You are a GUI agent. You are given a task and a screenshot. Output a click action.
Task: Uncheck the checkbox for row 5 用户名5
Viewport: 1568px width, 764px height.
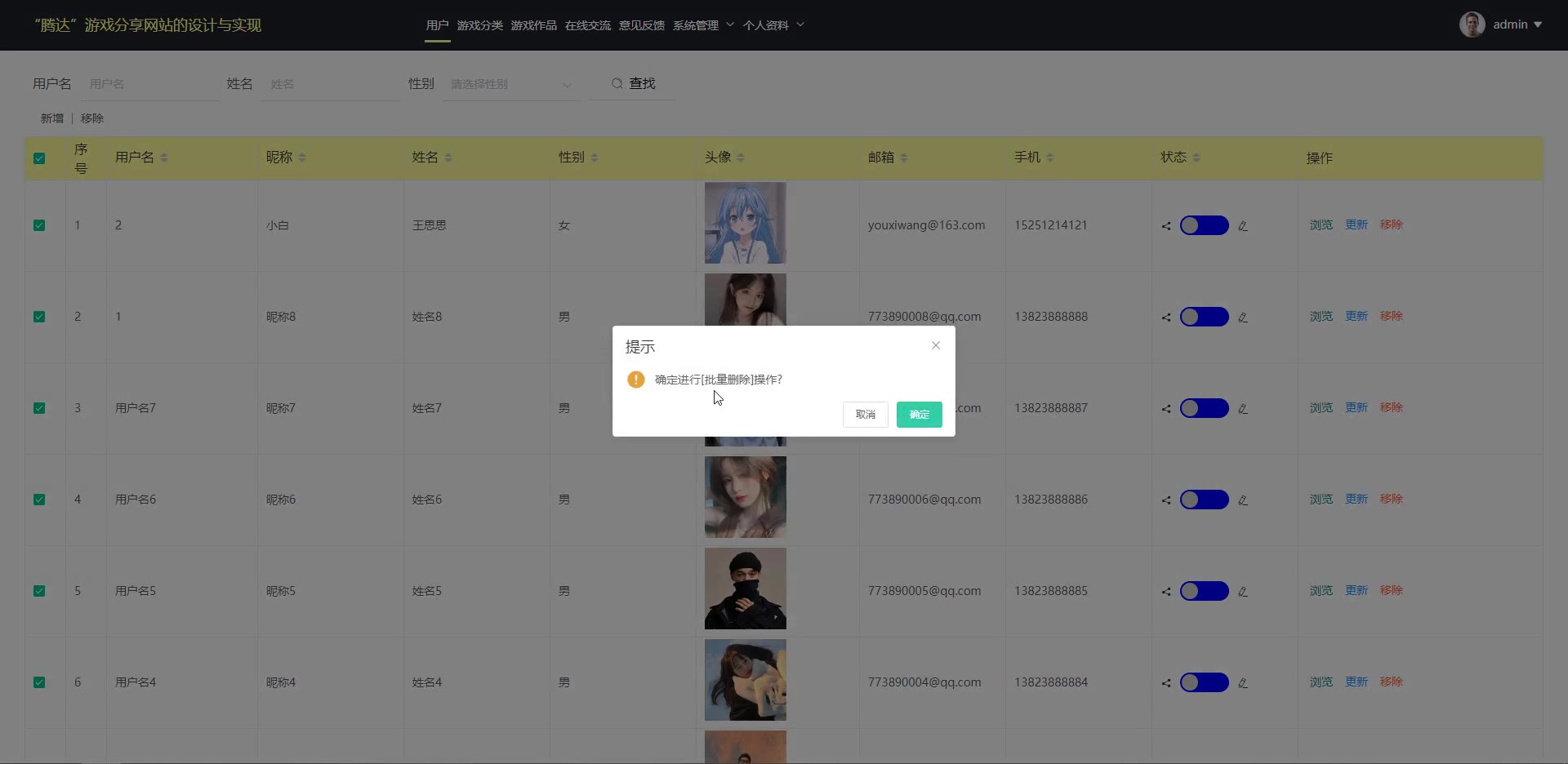pyautogui.click(x=39, y=591)
